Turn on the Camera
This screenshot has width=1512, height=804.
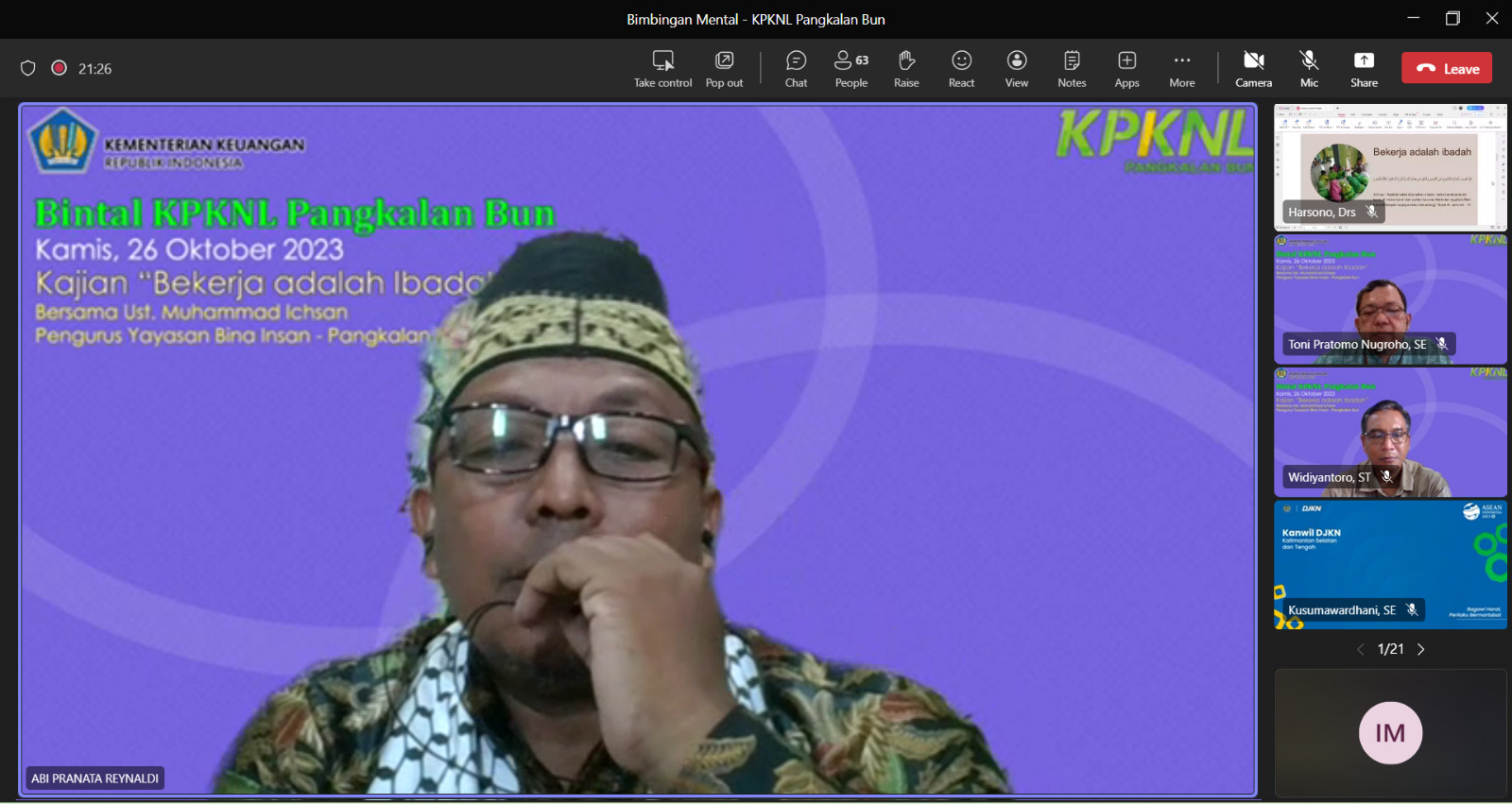[x=1253, y=69]
